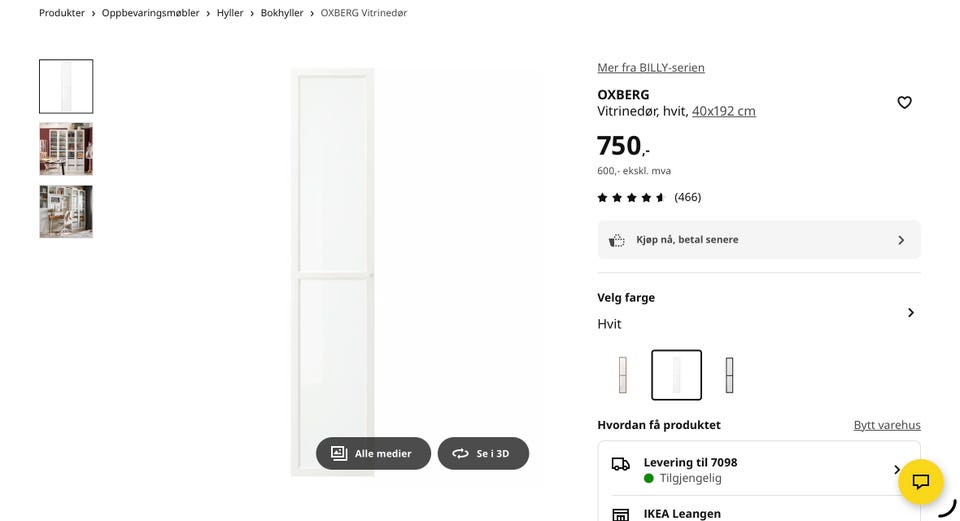Add OXBERG to favorites with heart icon
960x521 pixels.
pos(904,102)
